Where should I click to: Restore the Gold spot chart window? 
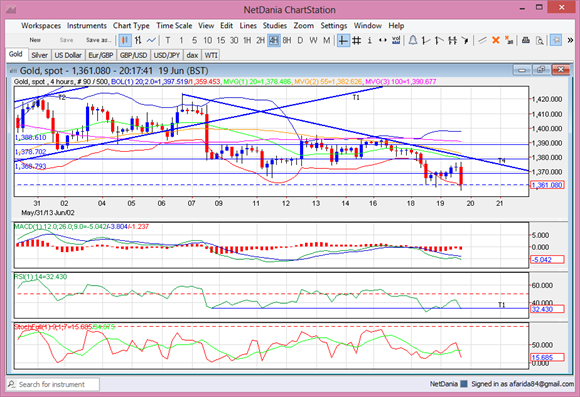pos(541,70)
